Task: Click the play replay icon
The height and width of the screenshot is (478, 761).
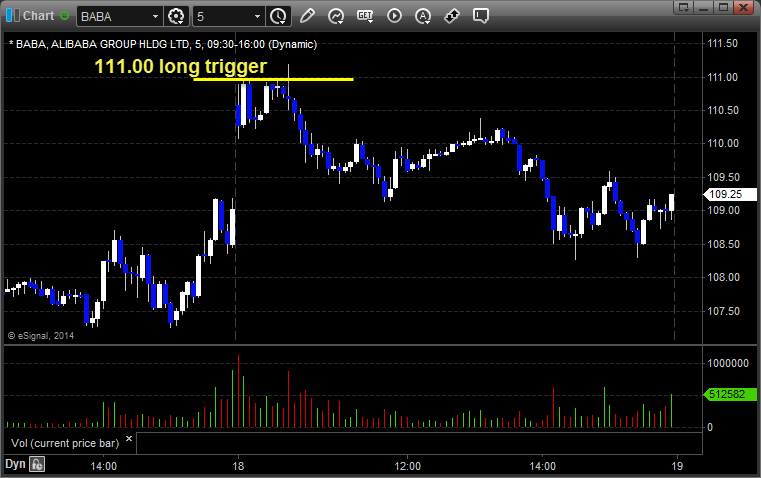Action: [x=394, y=16]
